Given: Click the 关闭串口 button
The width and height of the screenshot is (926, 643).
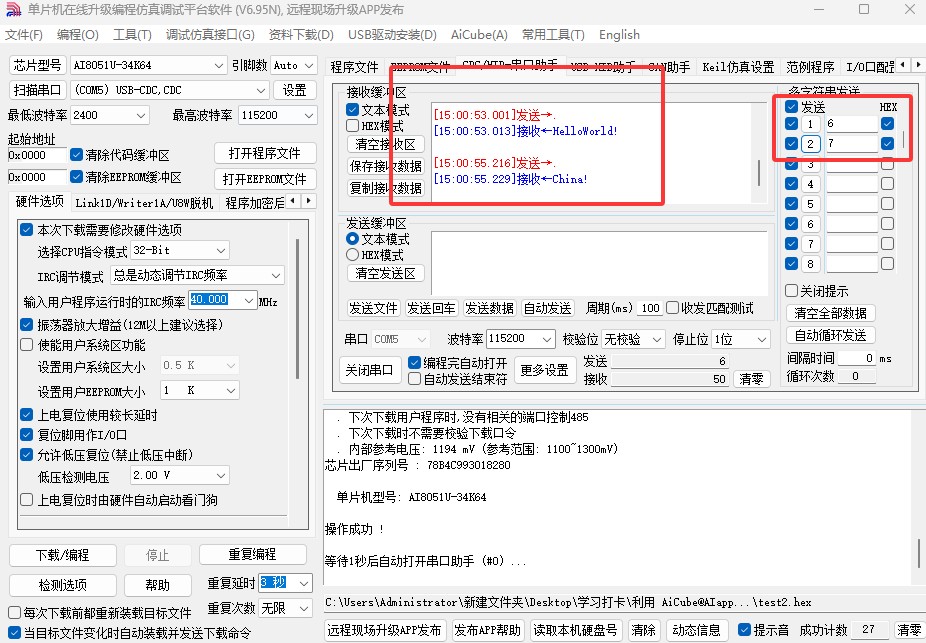Looking at the screenshot, I should tap(370, 370).
